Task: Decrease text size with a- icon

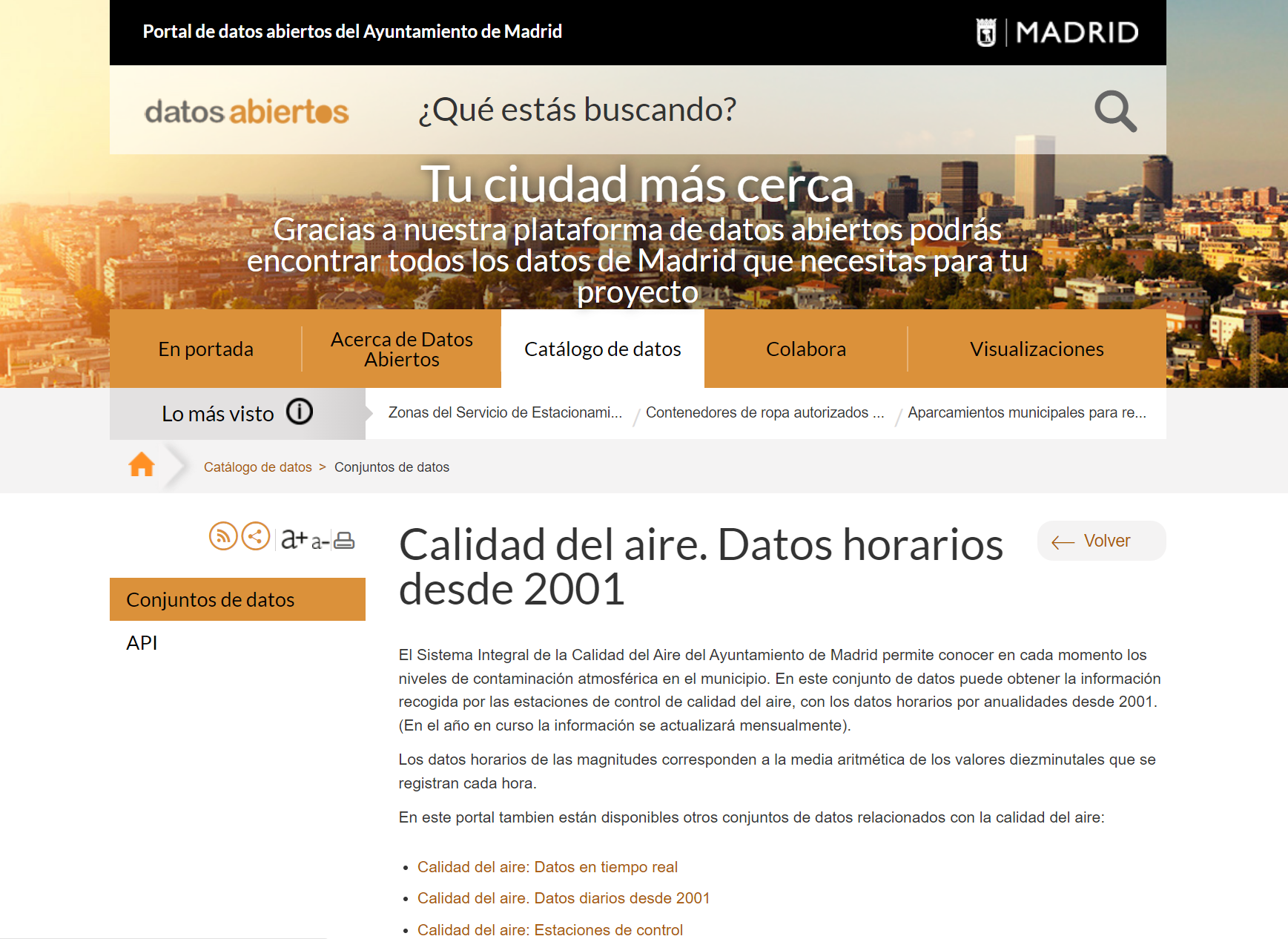Action: click(x=320, y=541)
